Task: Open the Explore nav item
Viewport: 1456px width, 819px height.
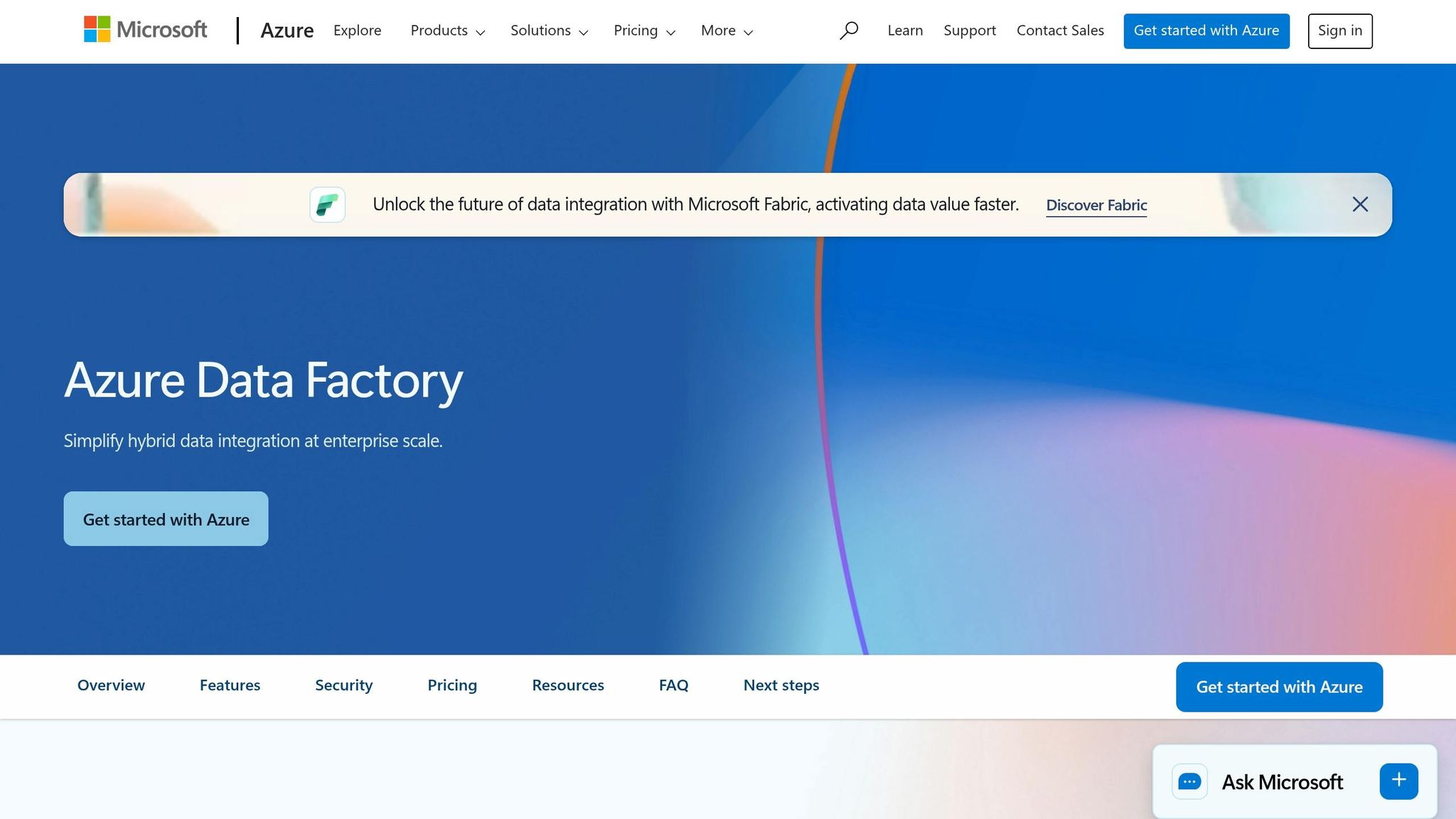Action: 358,31
